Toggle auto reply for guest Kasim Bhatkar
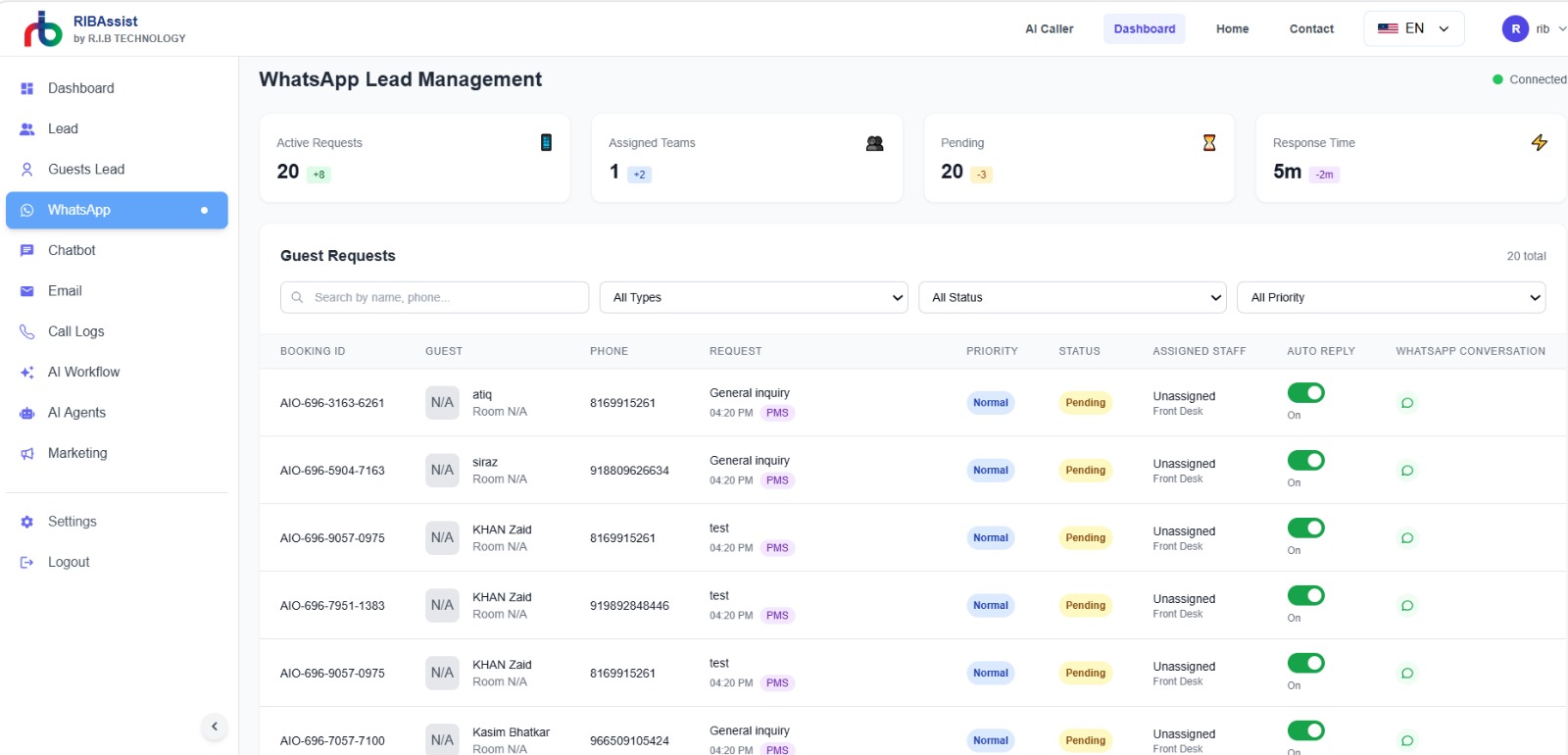 click(x=1306, y=731)
